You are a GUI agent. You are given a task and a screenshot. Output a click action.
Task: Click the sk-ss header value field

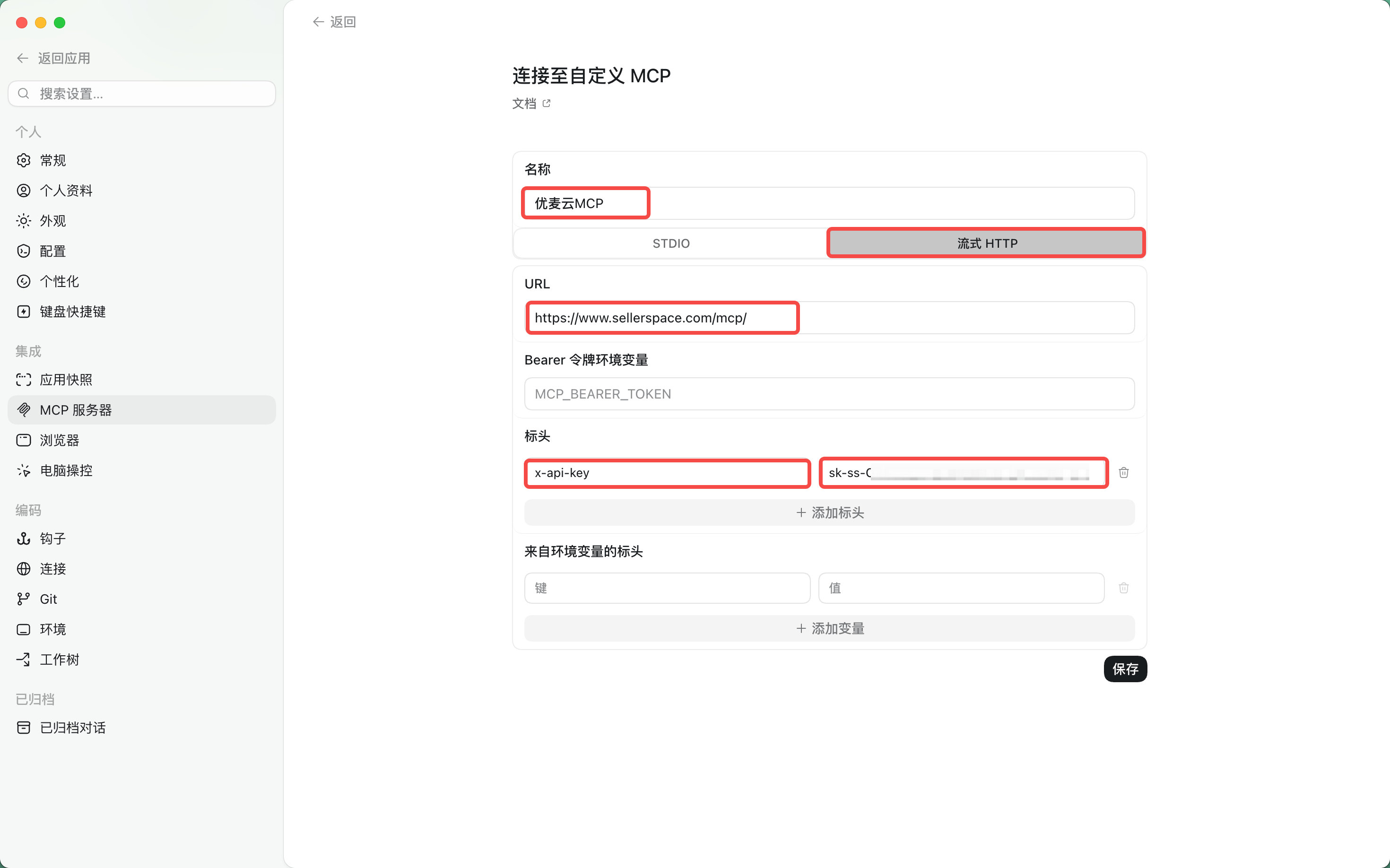click(963, 472)
